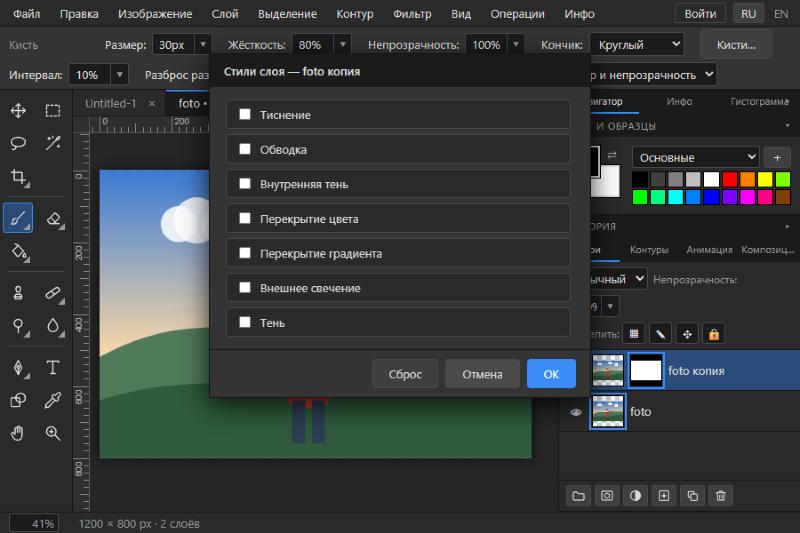Select the Clone Stamp tool

coord(18,293)
